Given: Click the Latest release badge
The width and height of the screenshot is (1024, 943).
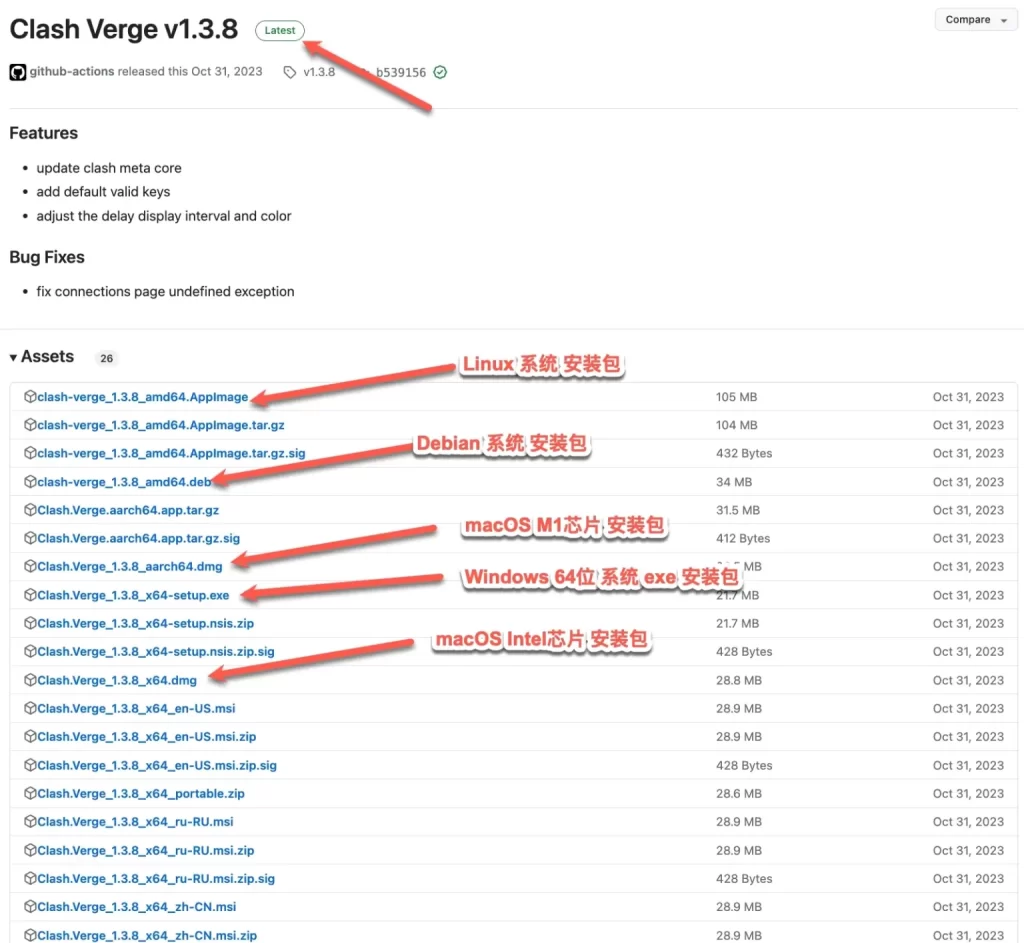Looking at the screenshot, I should point(279,30).
